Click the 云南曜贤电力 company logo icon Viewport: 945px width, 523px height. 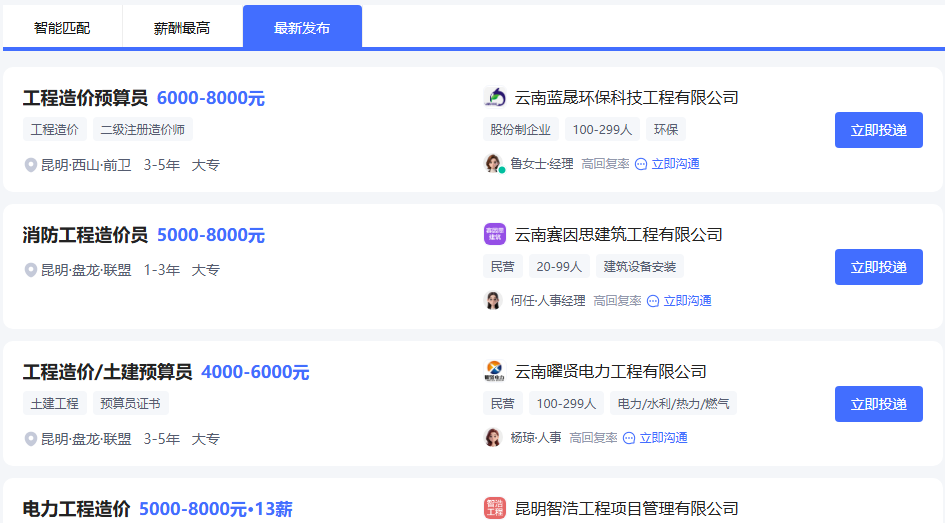[x=495, y=371]
